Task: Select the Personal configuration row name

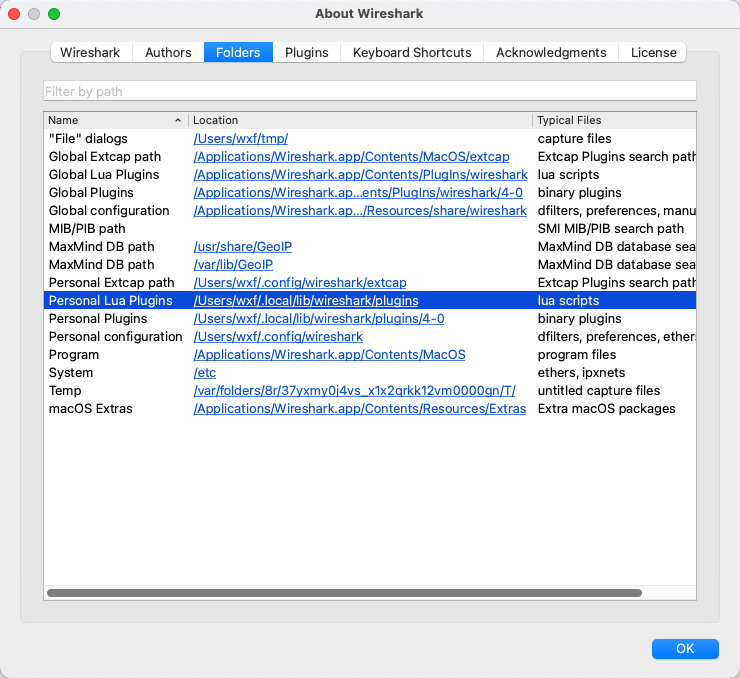Action: (x=116, y=336)
